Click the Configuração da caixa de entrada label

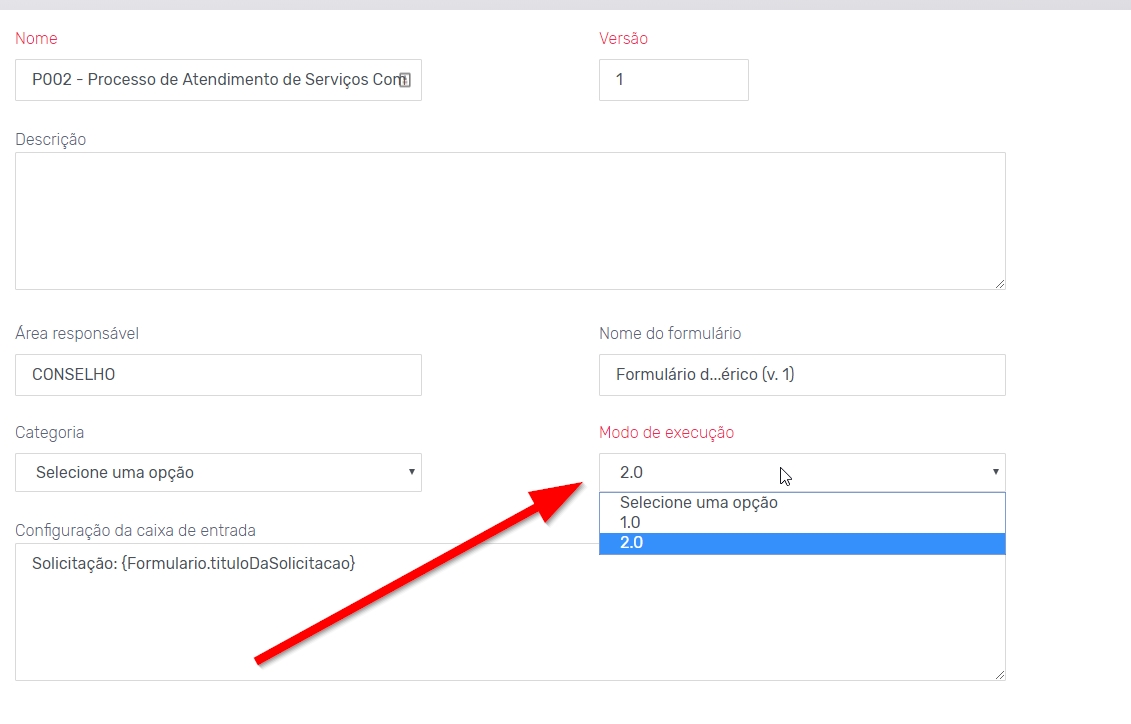pos(135,530)
